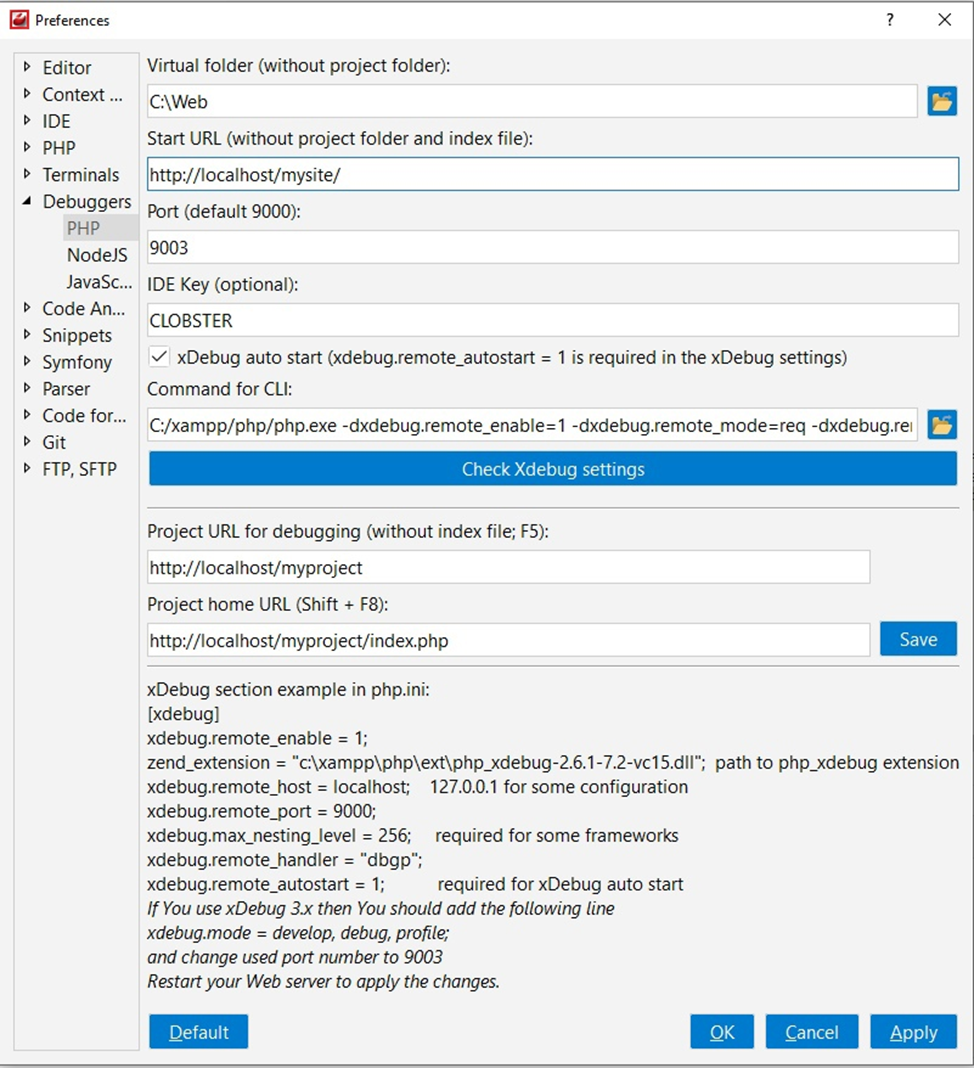Screen dimensions: 974x1068
Task: Click the Preferences window app icon
Action: (x=19, y=20)
